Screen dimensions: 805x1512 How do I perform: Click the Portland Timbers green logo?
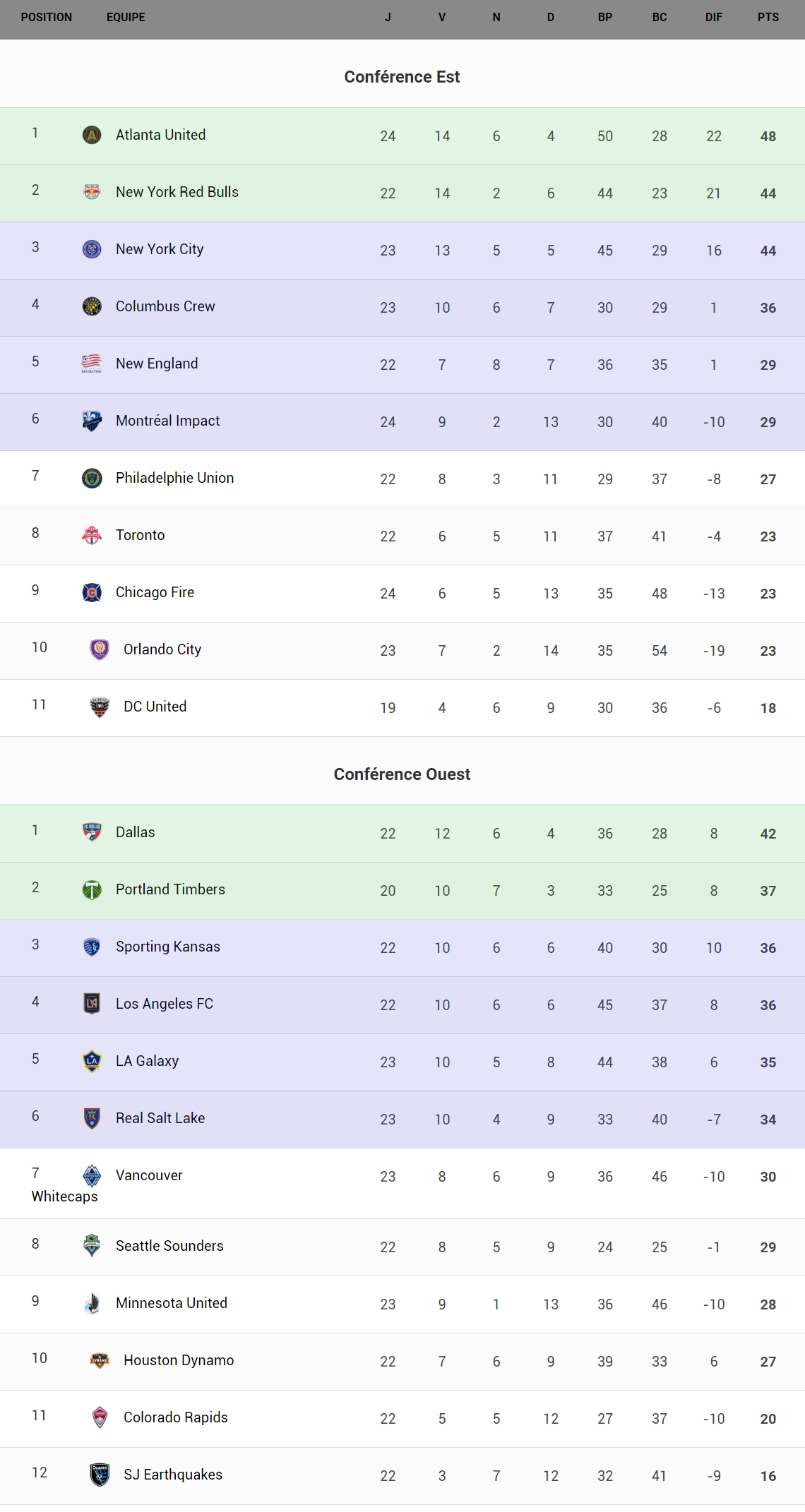click(x=92, y=889)
